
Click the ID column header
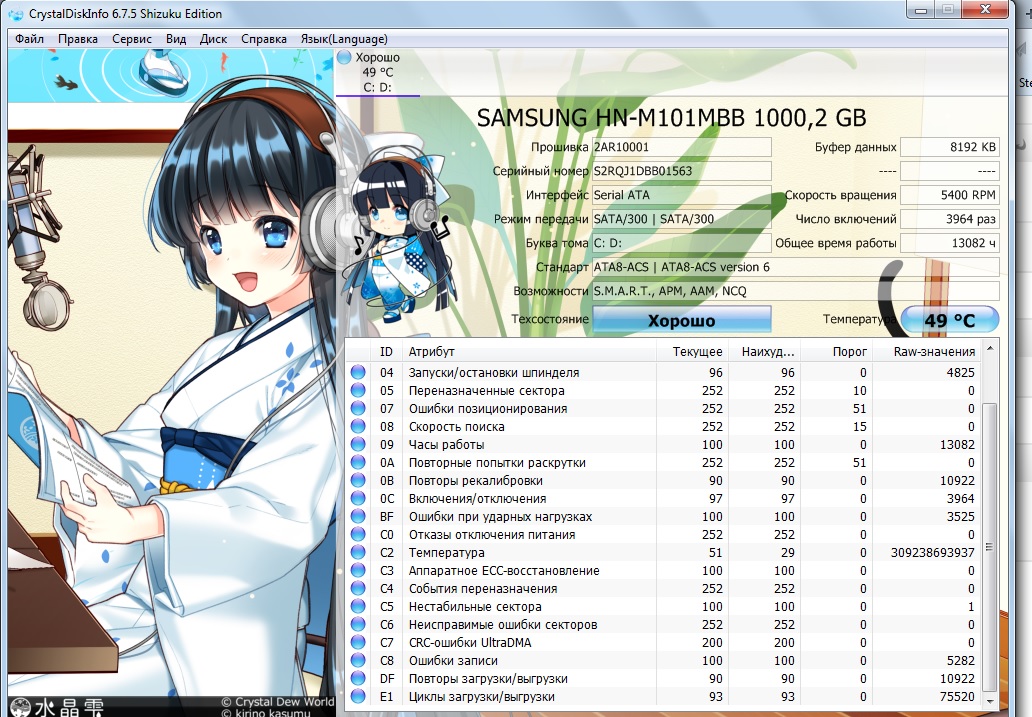click(386, 352)
